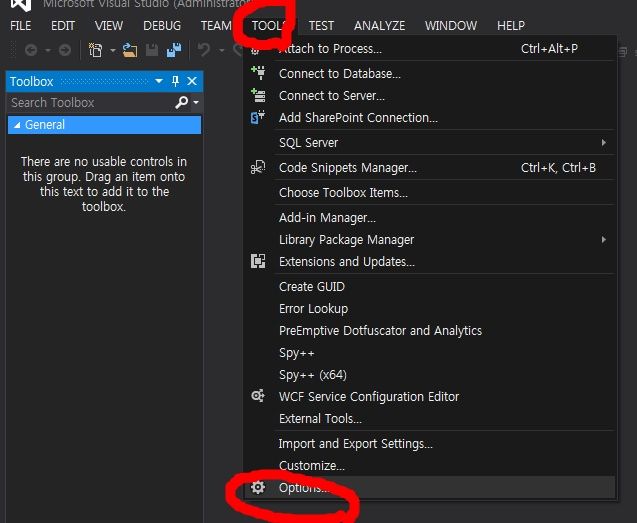Click the Extensions and Updates icon
The width and height of the screenshot is (637, 523).
click(x=258, y=261)
